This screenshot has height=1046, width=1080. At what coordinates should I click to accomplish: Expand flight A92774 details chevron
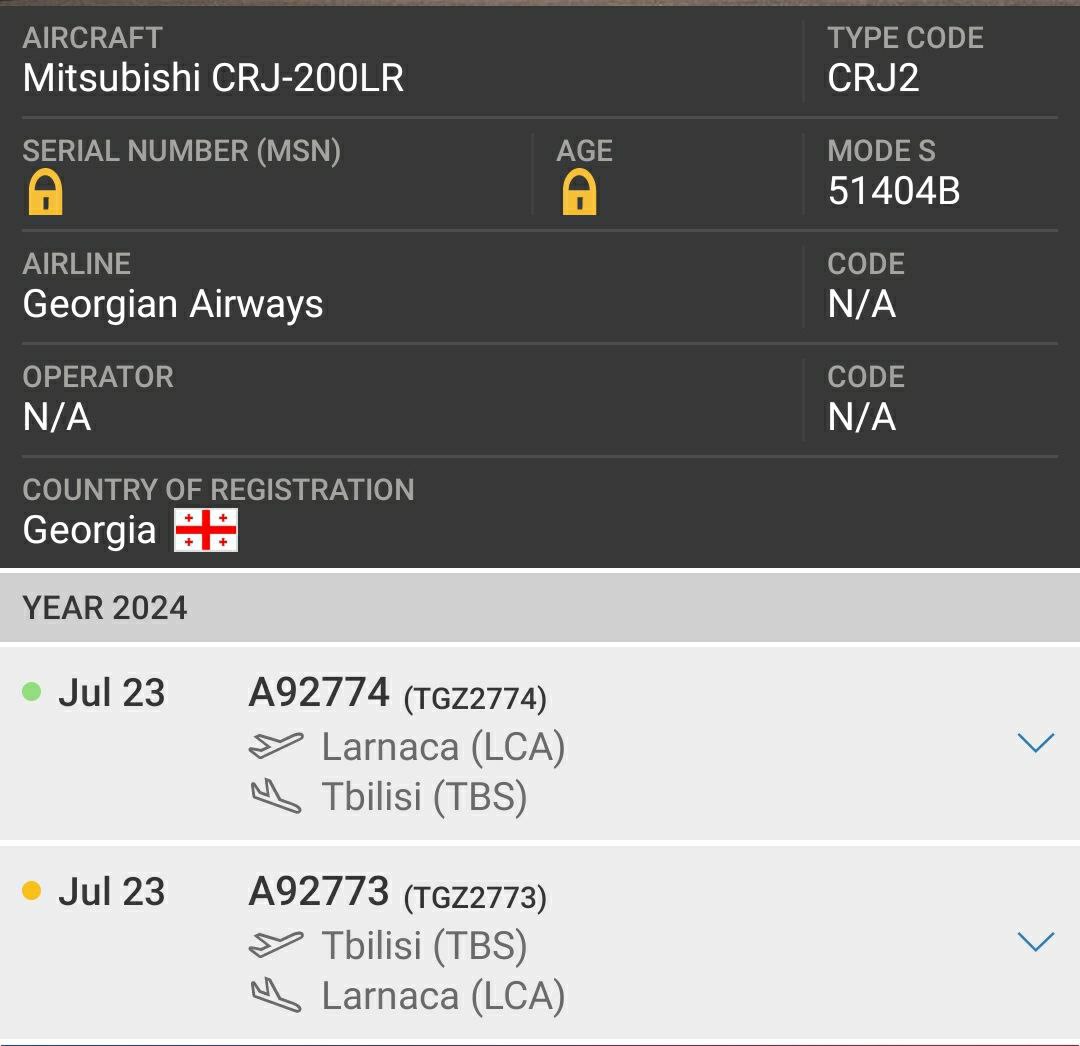(1035, 742)
